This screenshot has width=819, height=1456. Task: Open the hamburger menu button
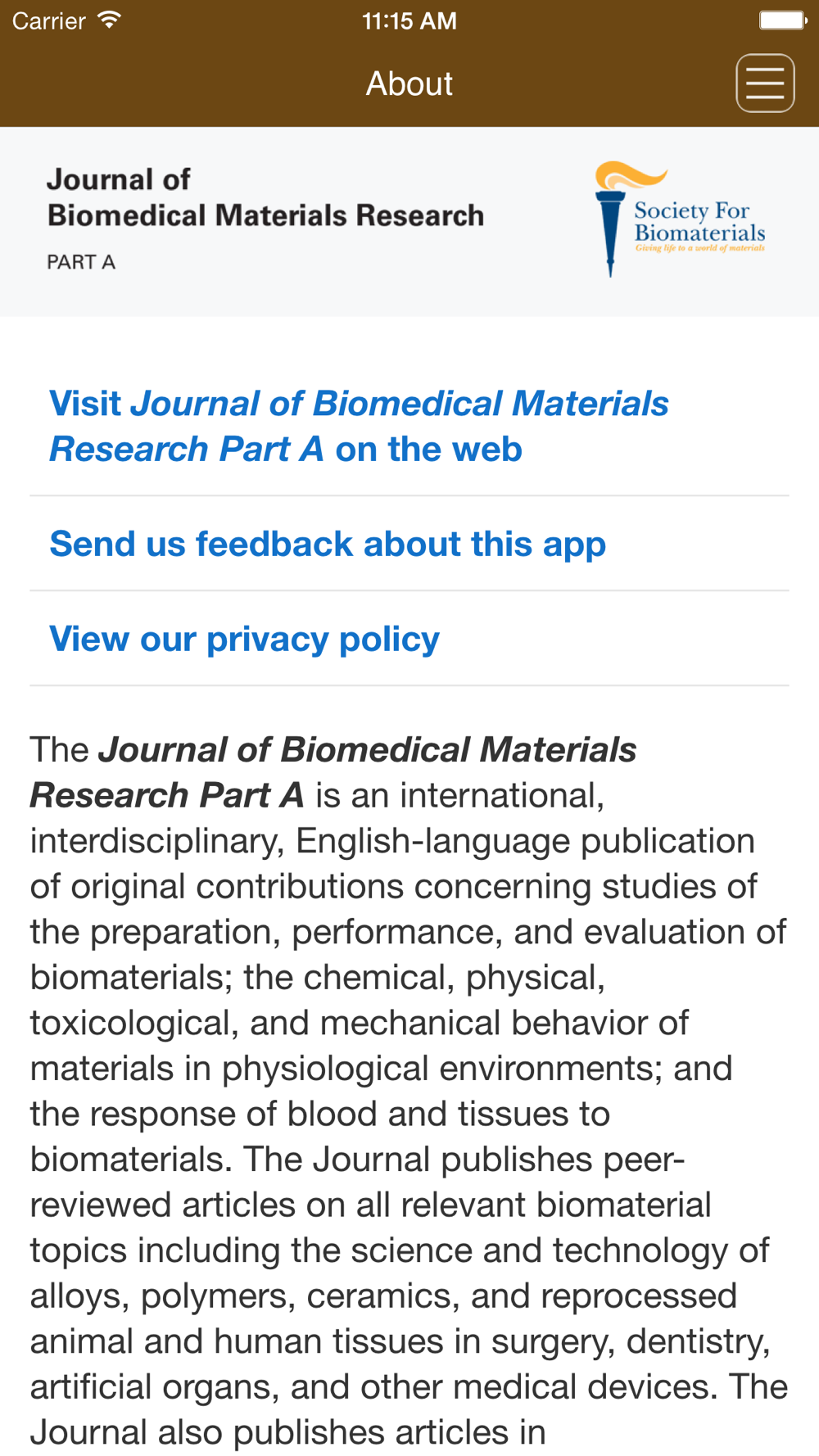(x=765, y=83)
